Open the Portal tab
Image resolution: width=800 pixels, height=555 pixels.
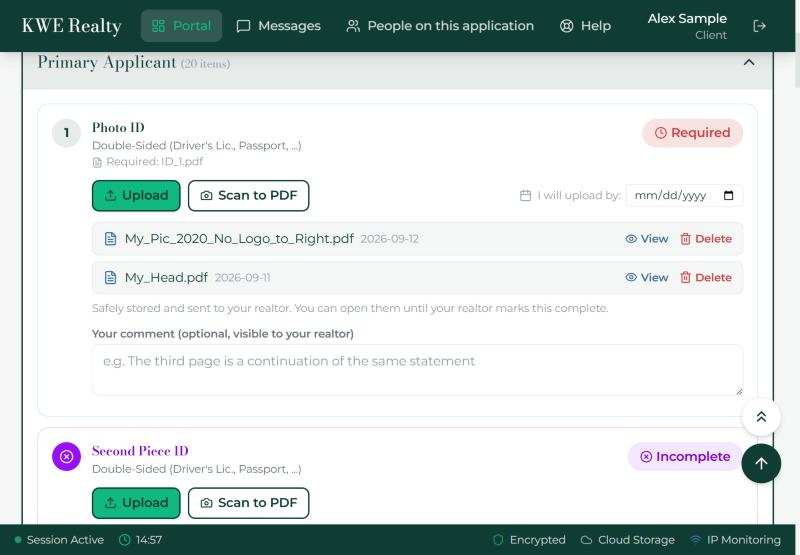(x=181, y=26)
